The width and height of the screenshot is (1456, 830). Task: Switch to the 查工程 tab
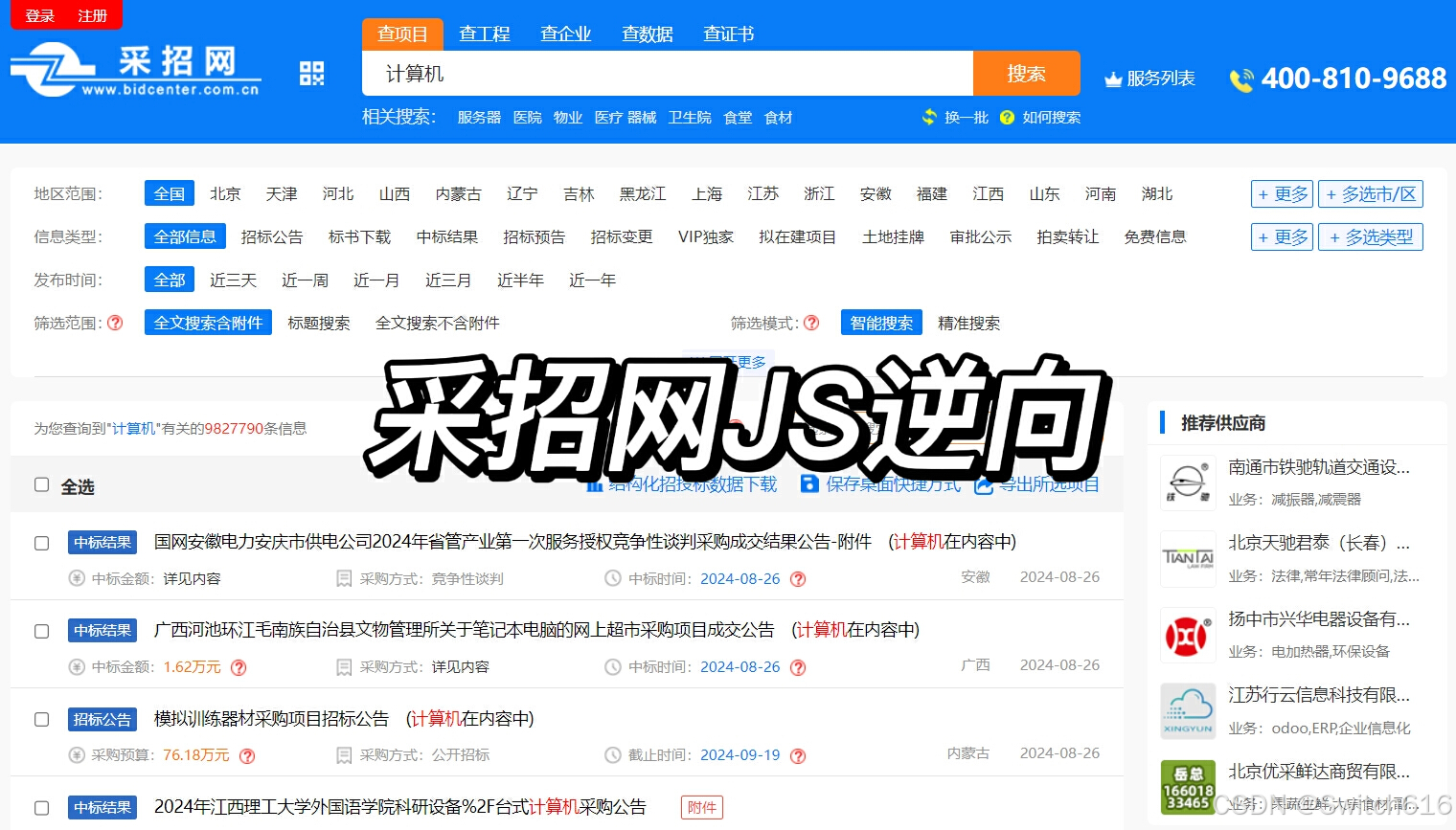pyautogui.click(x=485, y=34)
